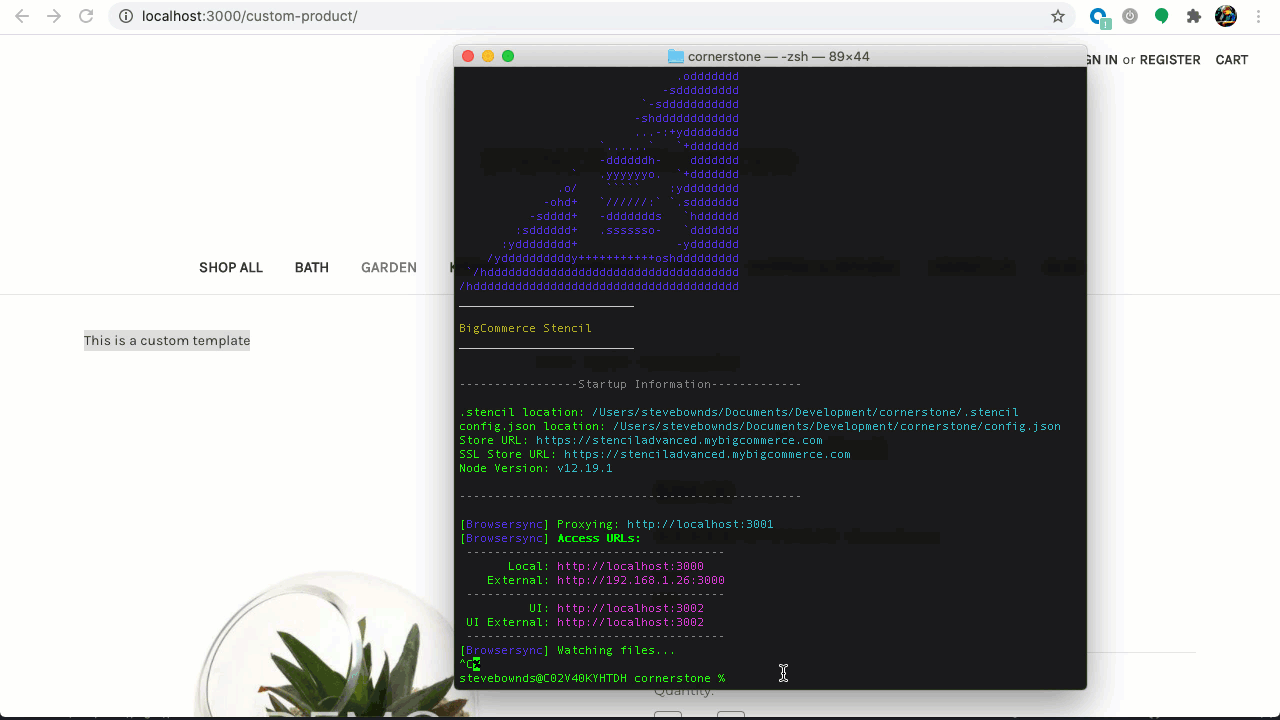Bookmark the page via the star icon
Image resolution: width=1280 pixels, height=720 pixels.
pos(1055,16)
